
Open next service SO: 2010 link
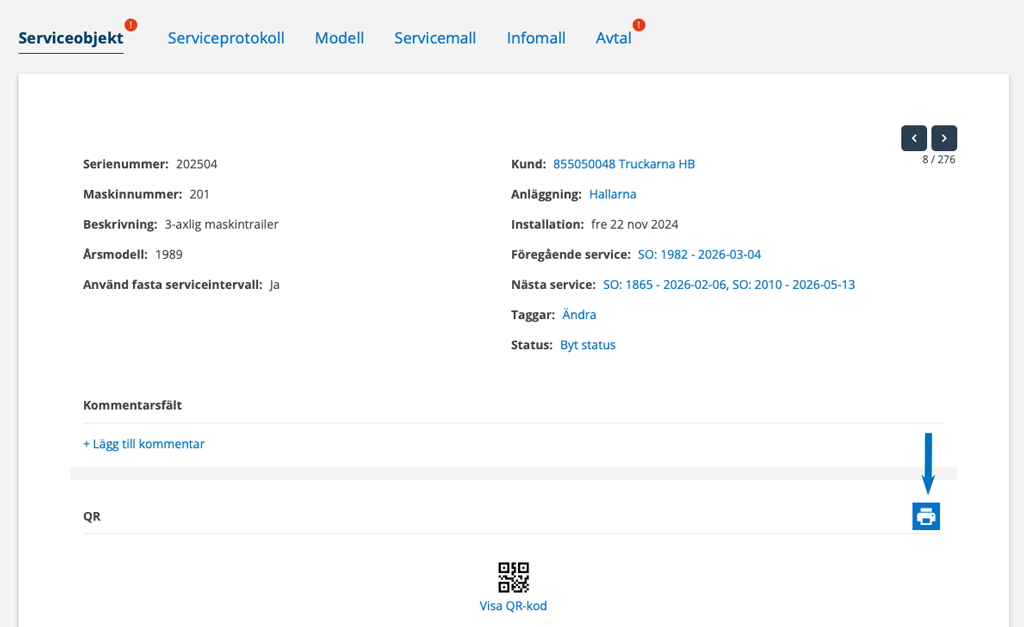(x=794, y=284)
